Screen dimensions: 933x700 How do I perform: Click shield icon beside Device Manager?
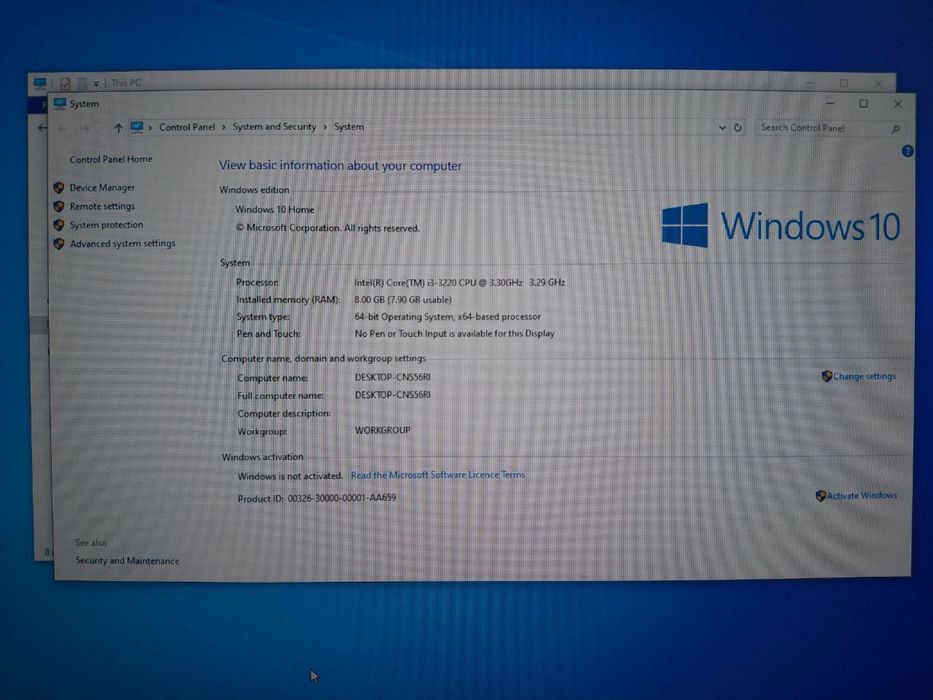coord(58,188)
